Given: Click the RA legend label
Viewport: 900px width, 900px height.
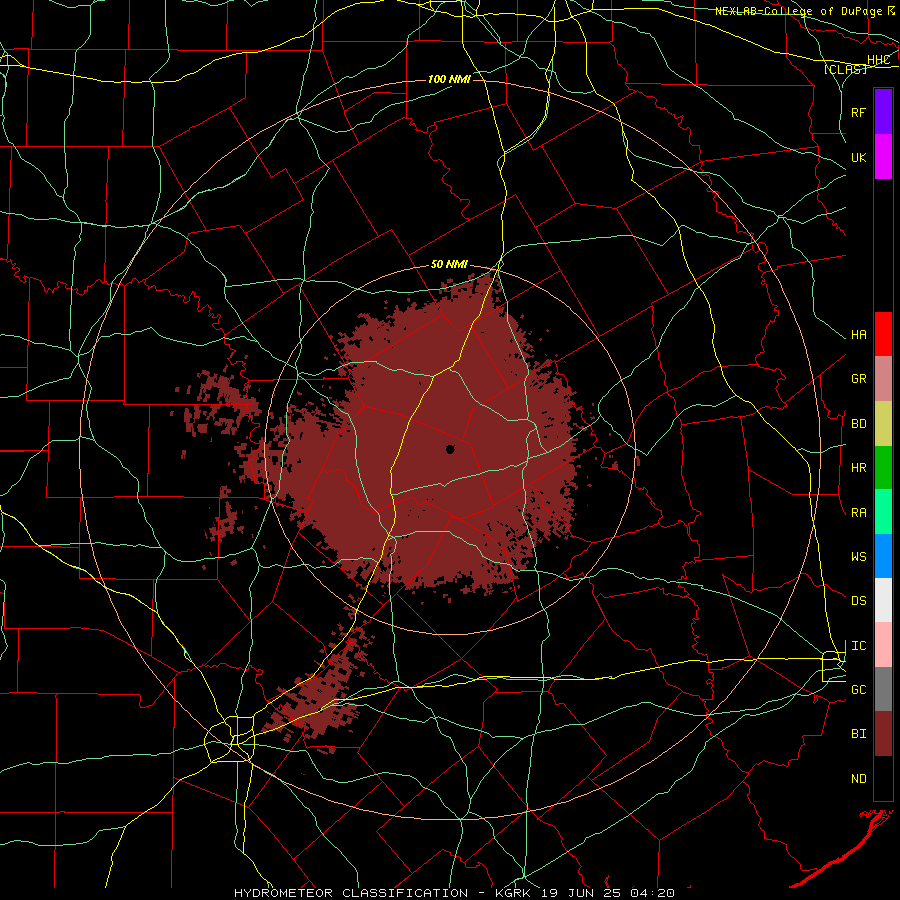Looking at the screenshot, I should click(859, 513).
